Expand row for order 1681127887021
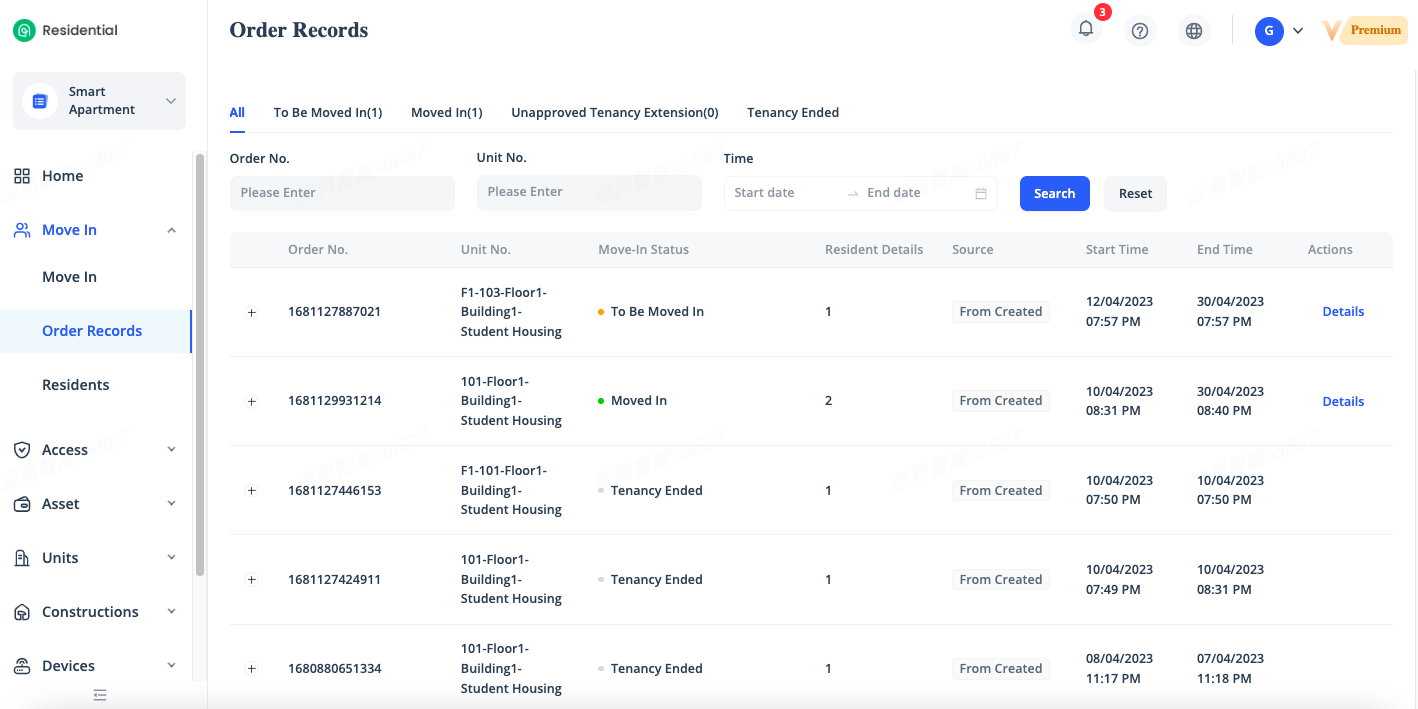 (x=252, y=313)
